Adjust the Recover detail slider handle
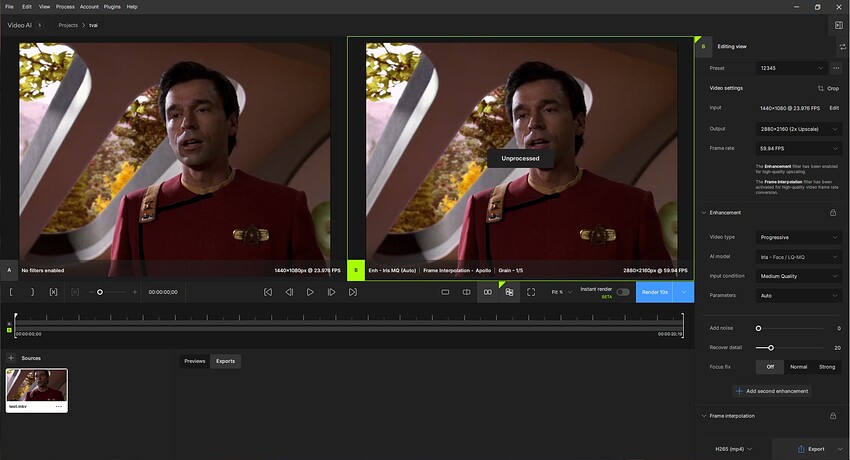Screen dimensions: 850x460 771,347
